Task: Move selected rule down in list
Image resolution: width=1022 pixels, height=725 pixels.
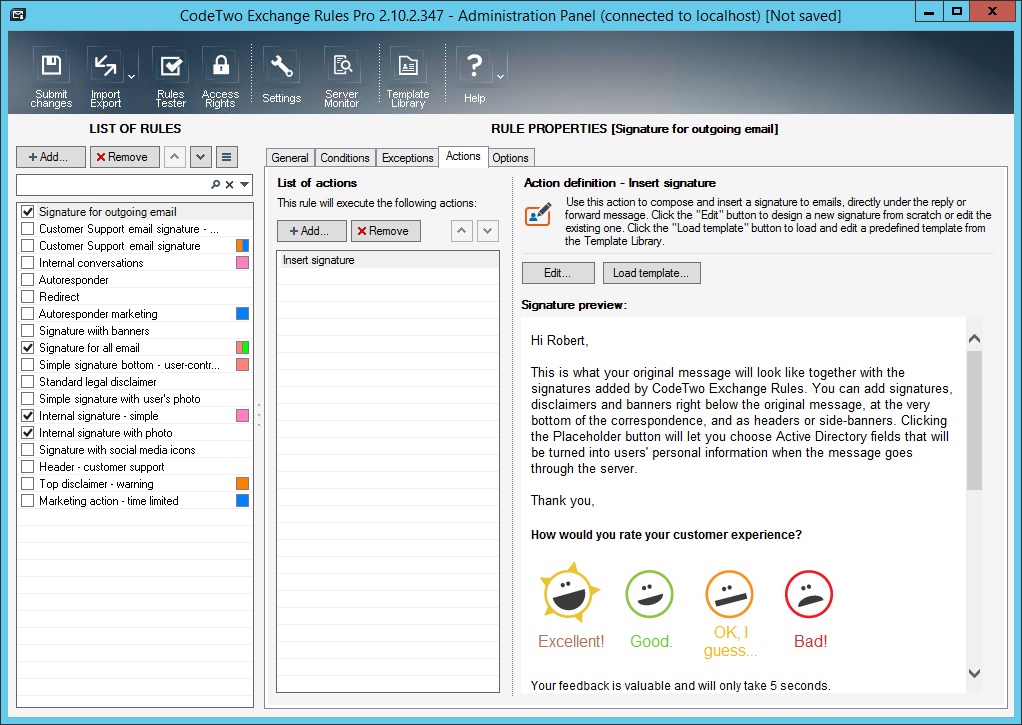Action: (x=200, y=156)
